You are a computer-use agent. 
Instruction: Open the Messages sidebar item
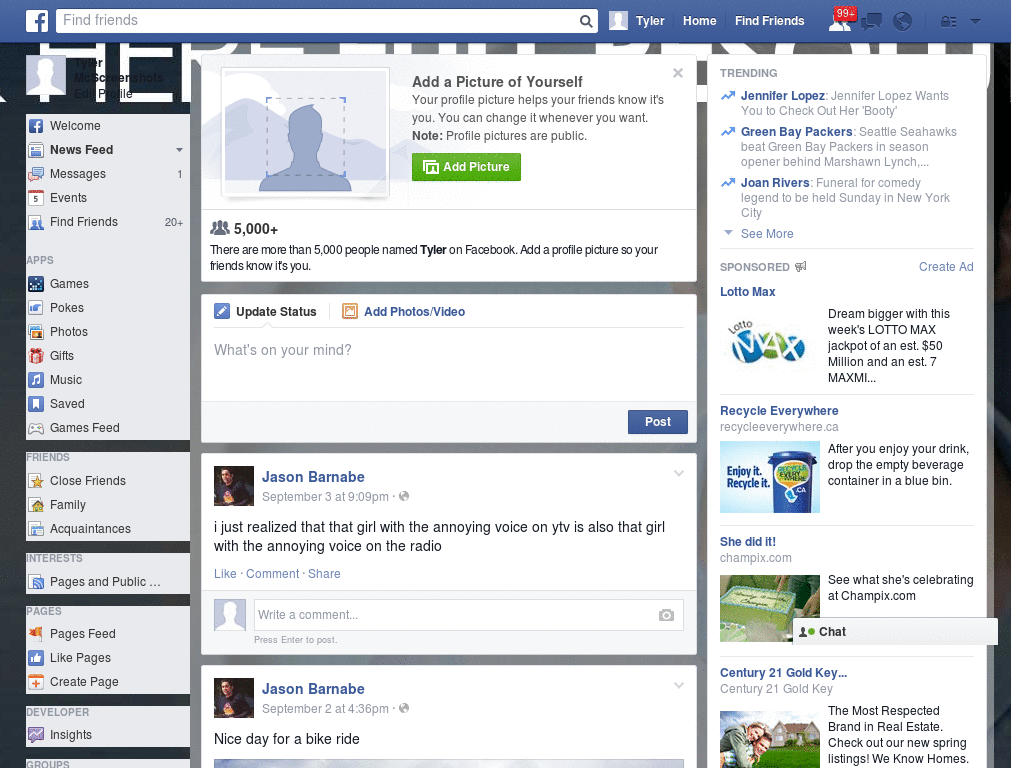(x=108, y=174)
